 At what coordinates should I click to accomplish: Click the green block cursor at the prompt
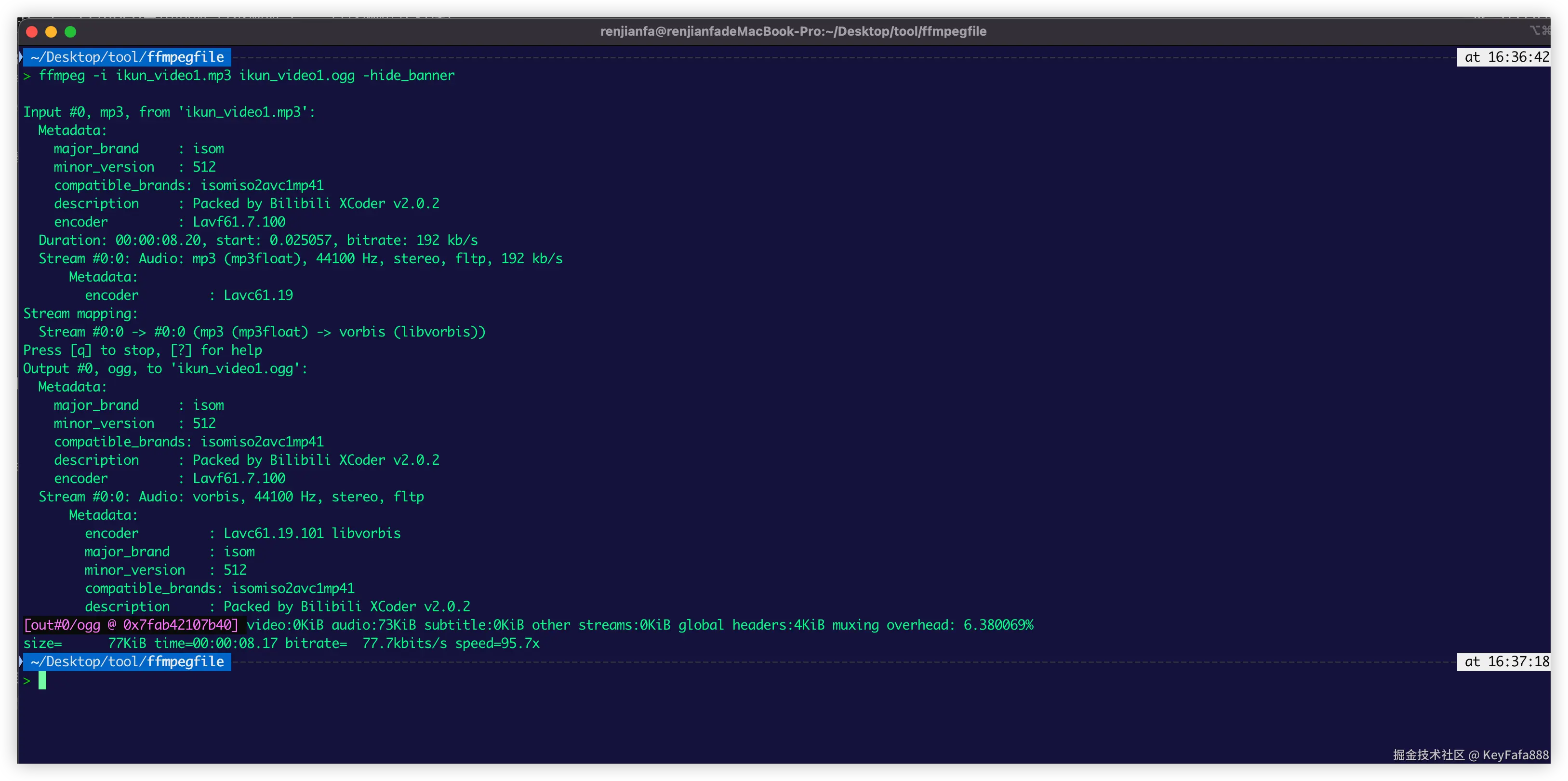coord(42,680)
